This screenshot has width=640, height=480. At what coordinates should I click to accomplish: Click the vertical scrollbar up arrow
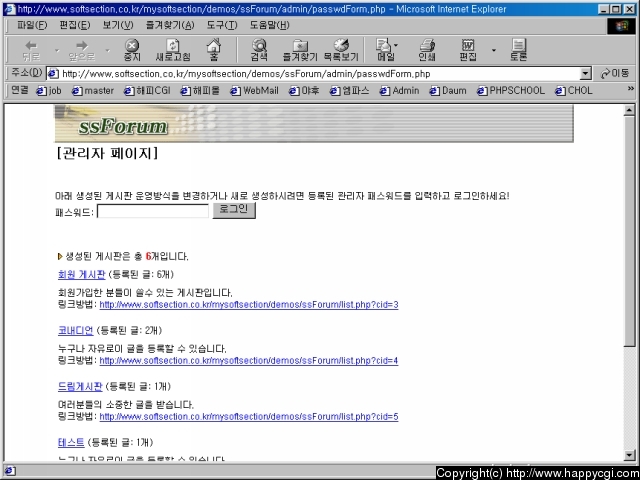(x=629, y=110)
